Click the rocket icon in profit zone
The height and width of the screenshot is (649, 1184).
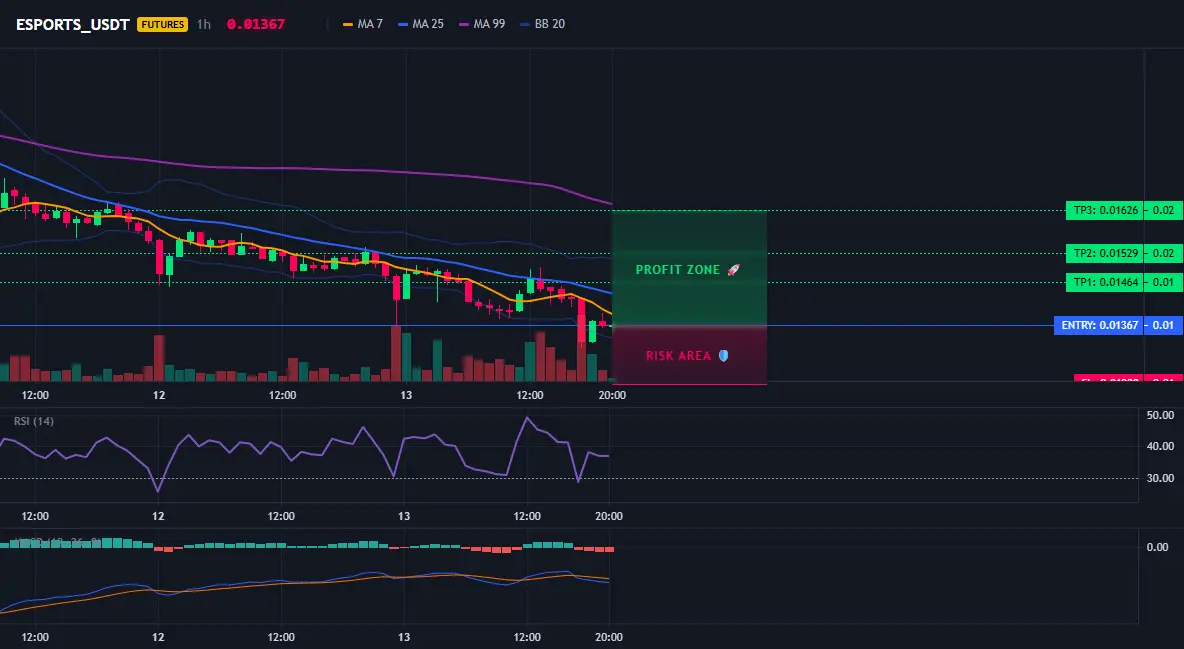click(733, 270)
